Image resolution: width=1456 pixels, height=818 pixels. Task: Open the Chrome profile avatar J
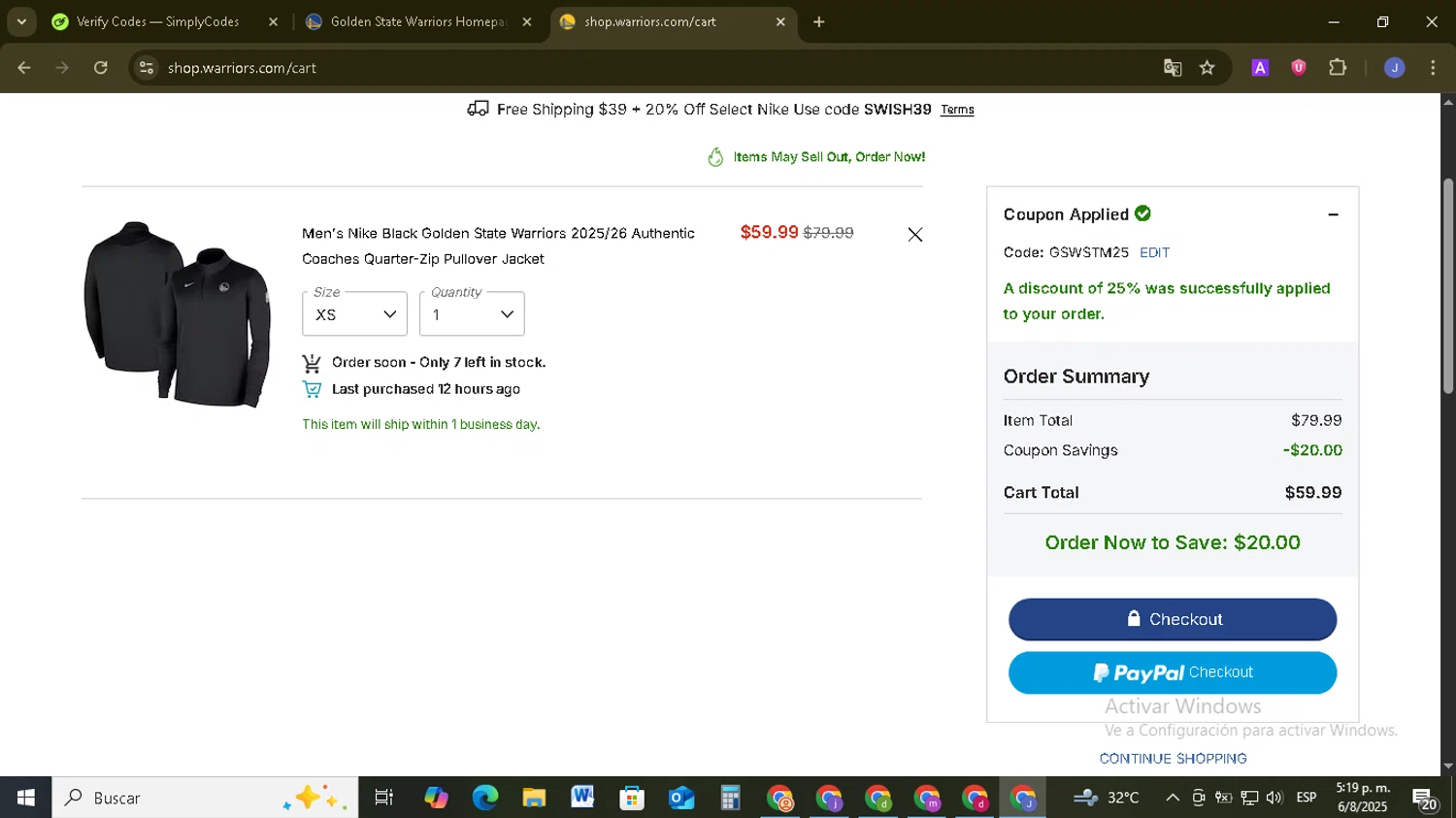(x=1395, y=68)
